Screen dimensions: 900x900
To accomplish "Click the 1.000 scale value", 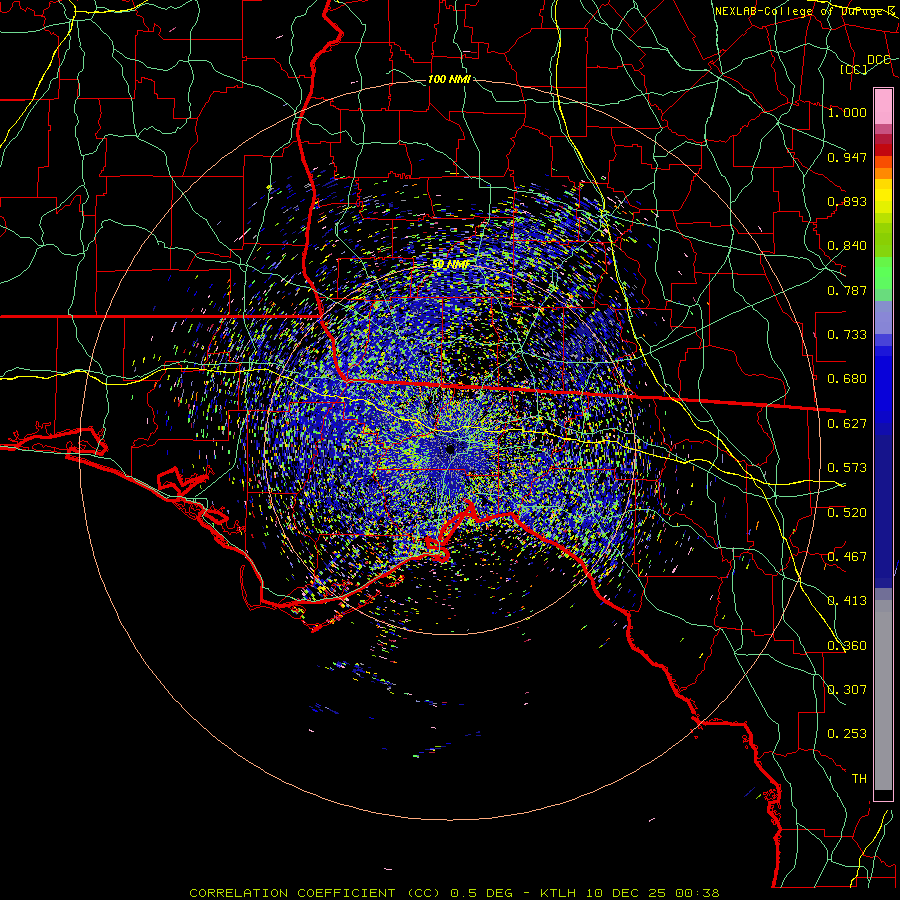I will (847, 112).
